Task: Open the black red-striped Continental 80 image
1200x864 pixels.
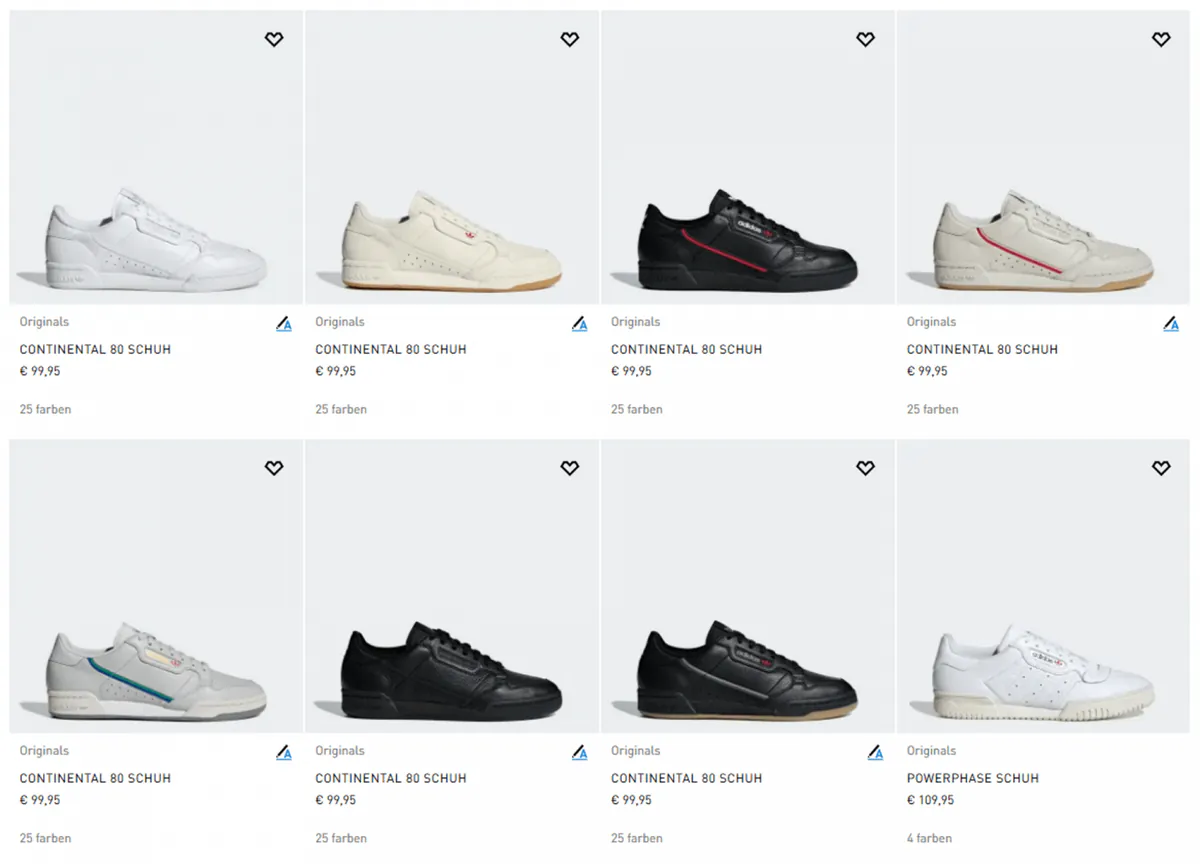Action: tap(747, 240)
